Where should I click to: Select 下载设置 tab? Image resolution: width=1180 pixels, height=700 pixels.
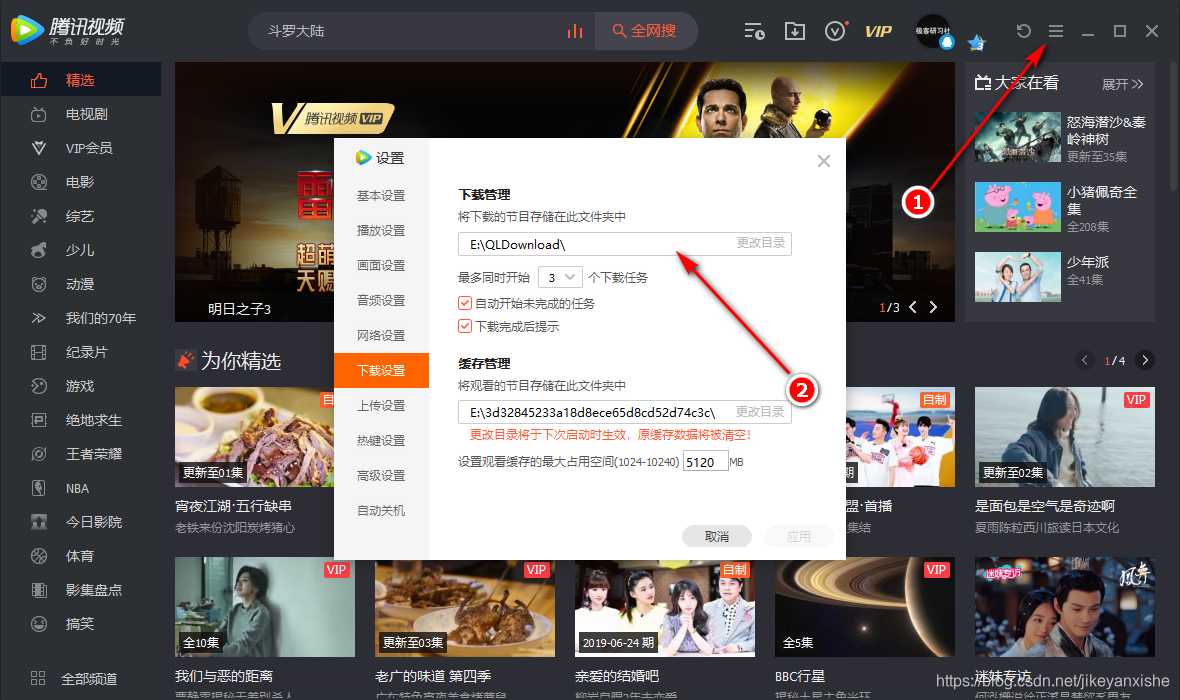coord(381,370)
